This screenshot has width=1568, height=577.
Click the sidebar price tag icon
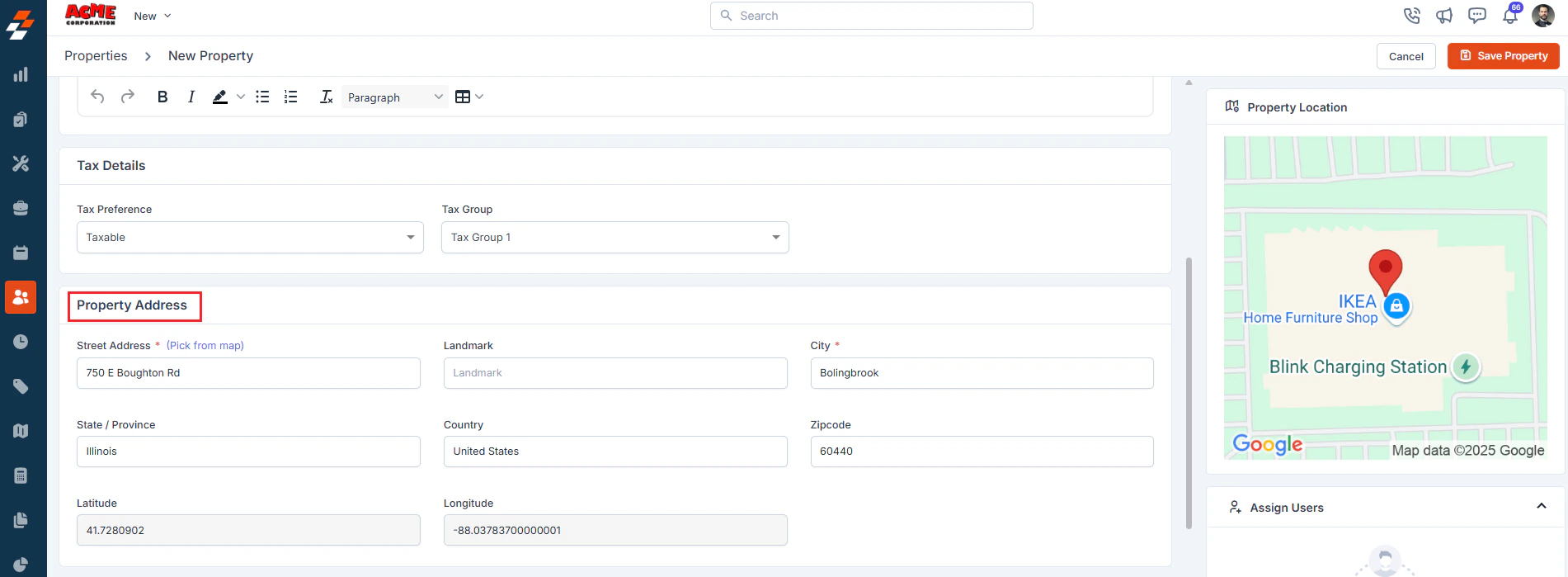[x=21, y=386]
